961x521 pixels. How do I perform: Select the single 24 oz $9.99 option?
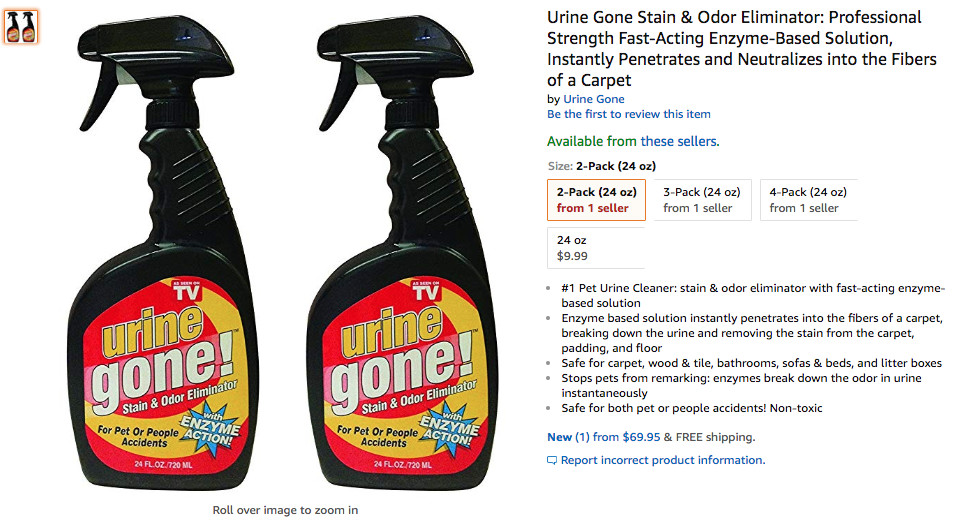coord(596,248)
